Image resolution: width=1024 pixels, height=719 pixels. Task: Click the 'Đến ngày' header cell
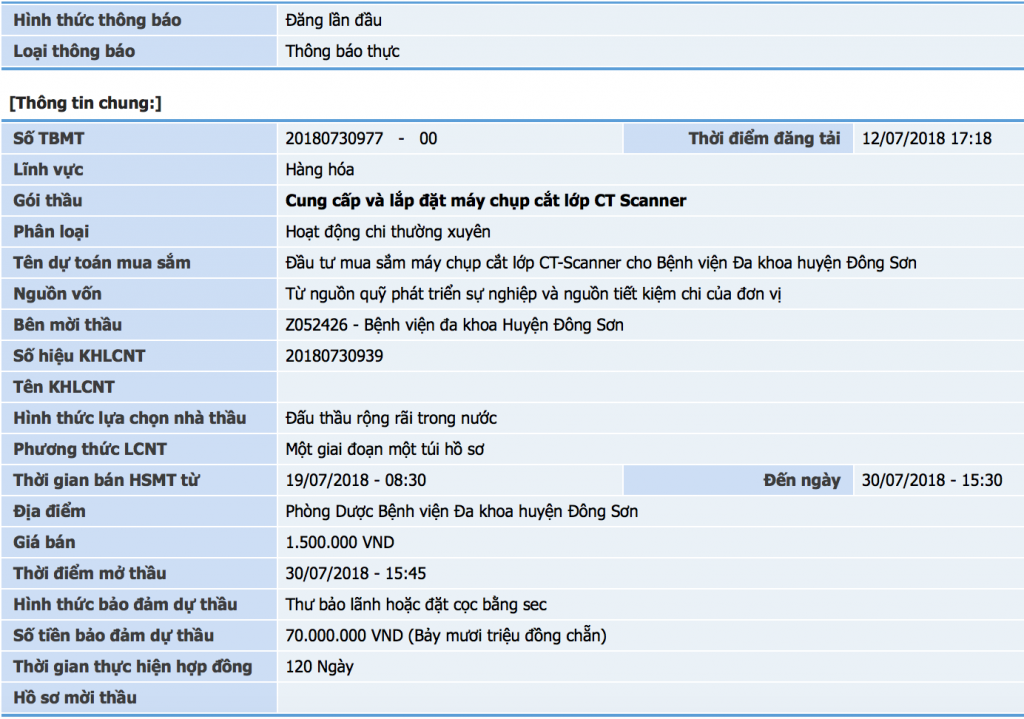click(738, 480)
